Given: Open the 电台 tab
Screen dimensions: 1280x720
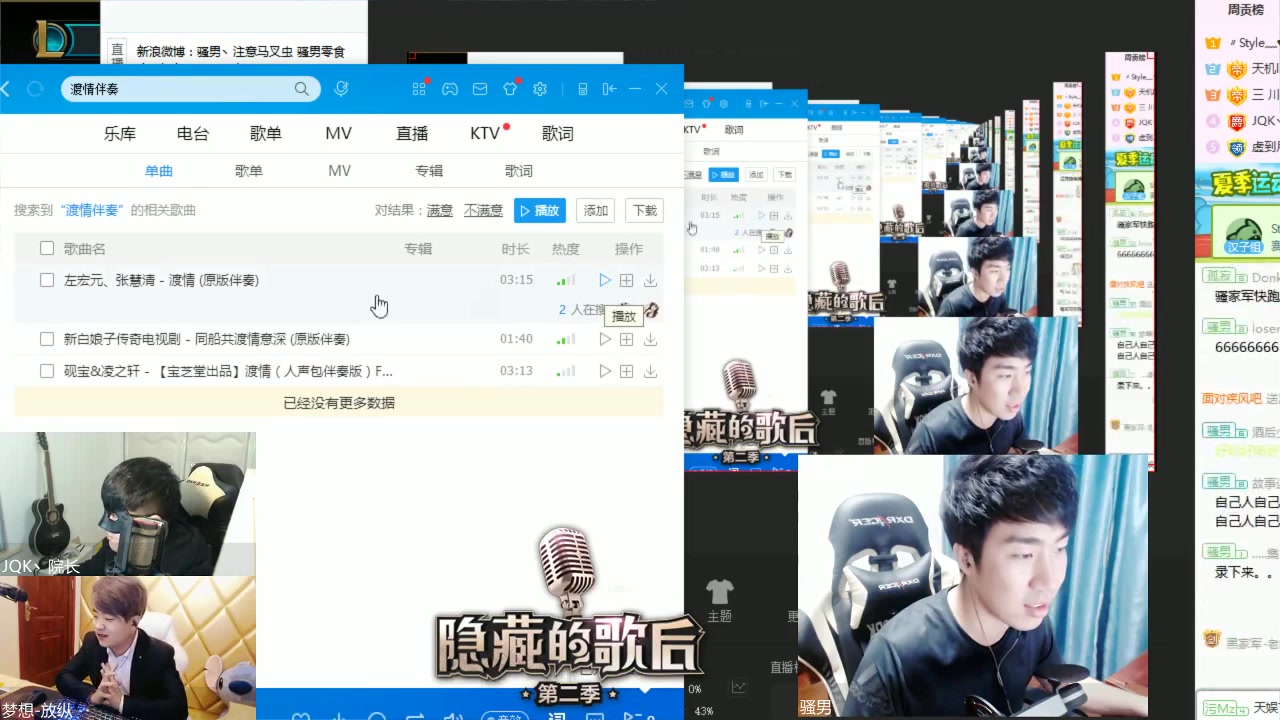Looking at the screenshot, I should pyautogui.click(x=193, y=133).
